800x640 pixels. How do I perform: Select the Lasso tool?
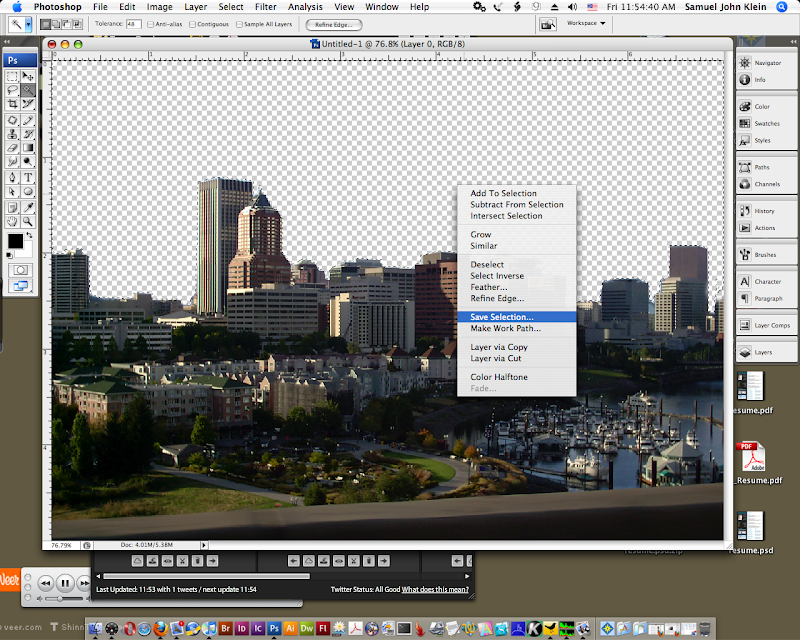point(12,90)
